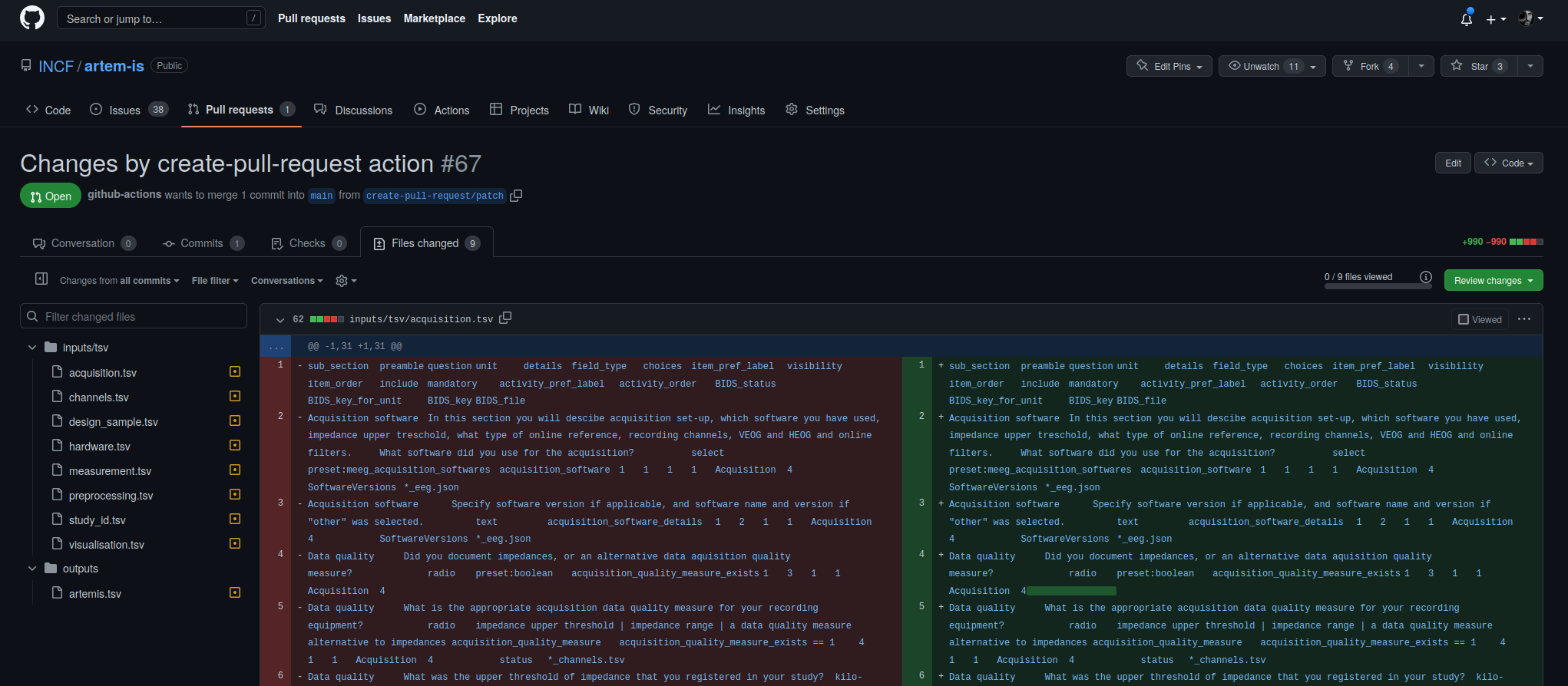Open the Fork options caret
1568x686 pixels.
coord(1421,66)
